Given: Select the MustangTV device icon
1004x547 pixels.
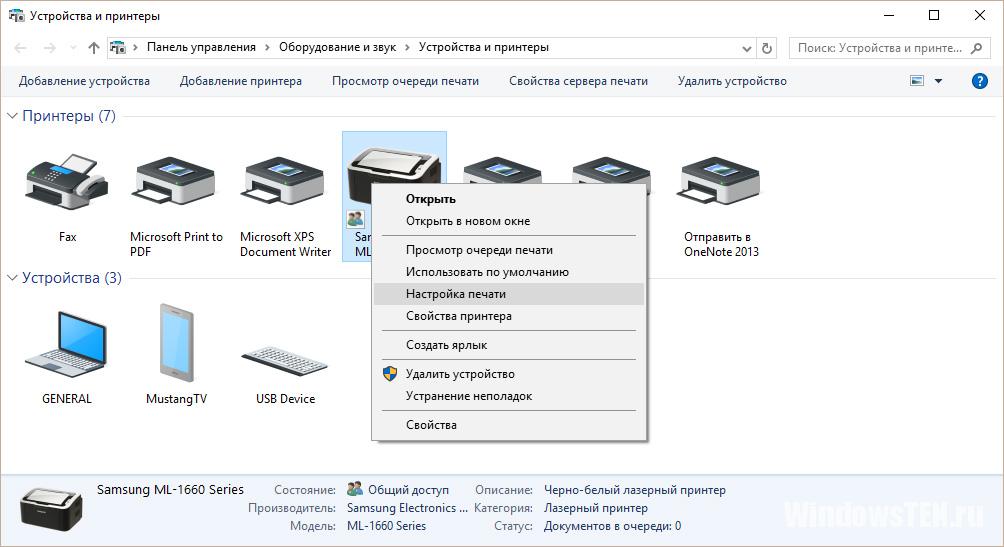Looking at the screenshot, I should pyautogui.click(x=176, y=343).
